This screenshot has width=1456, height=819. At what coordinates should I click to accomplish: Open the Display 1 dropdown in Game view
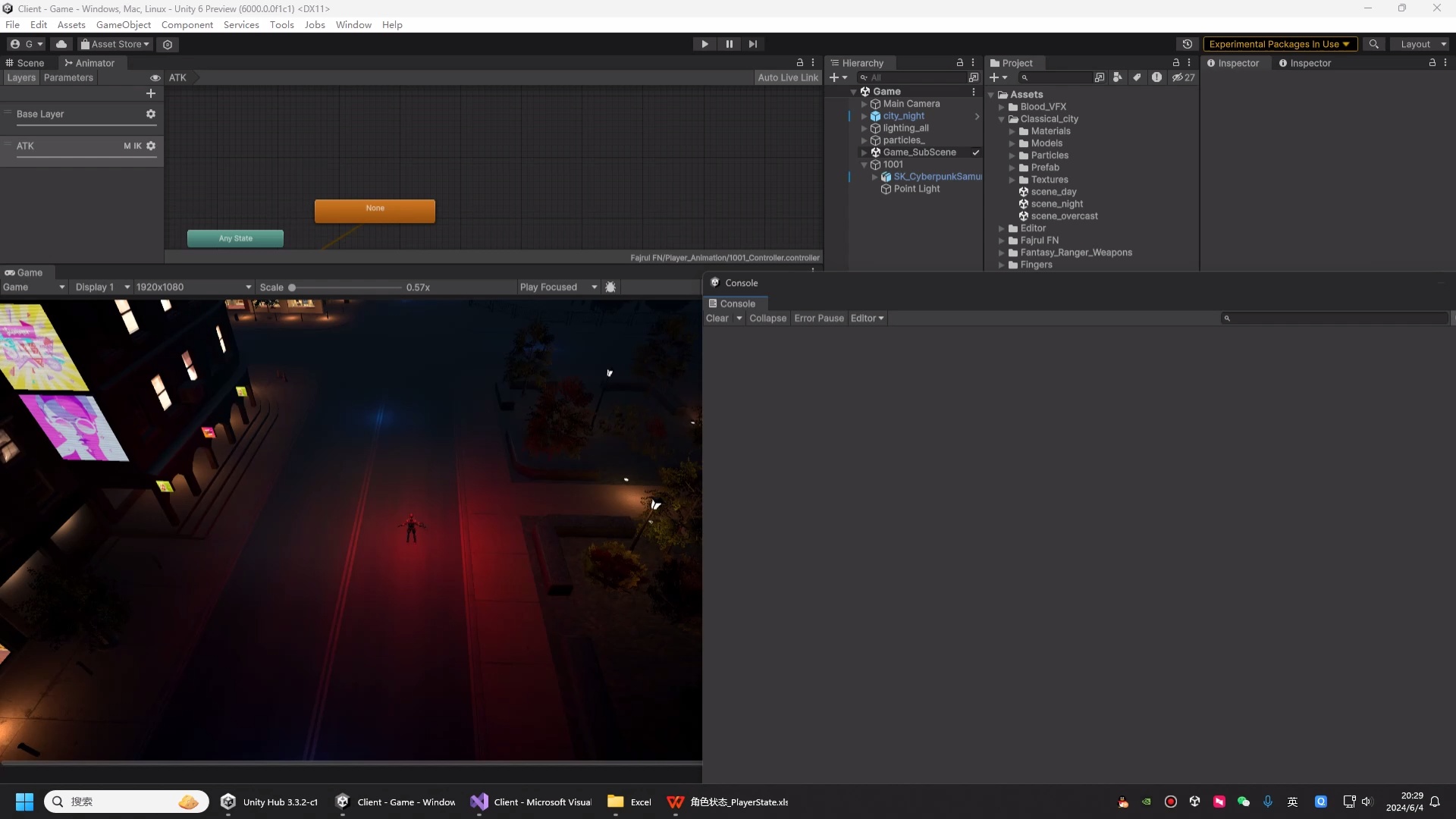(102, 287)
